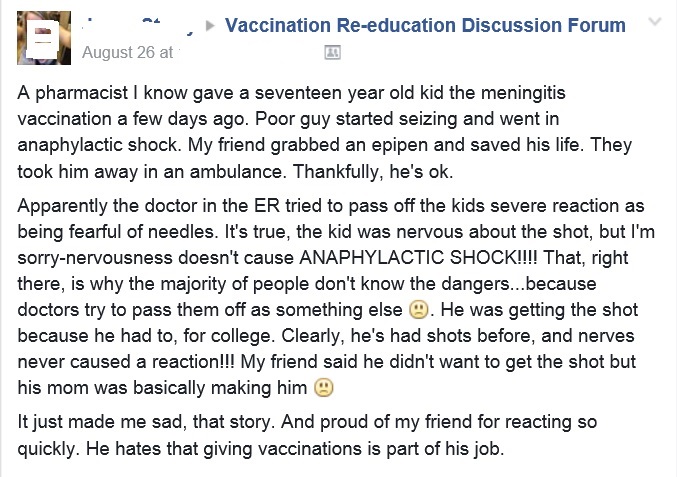Click the group members privacy icon
677x477 pixels.
[332, 53]
